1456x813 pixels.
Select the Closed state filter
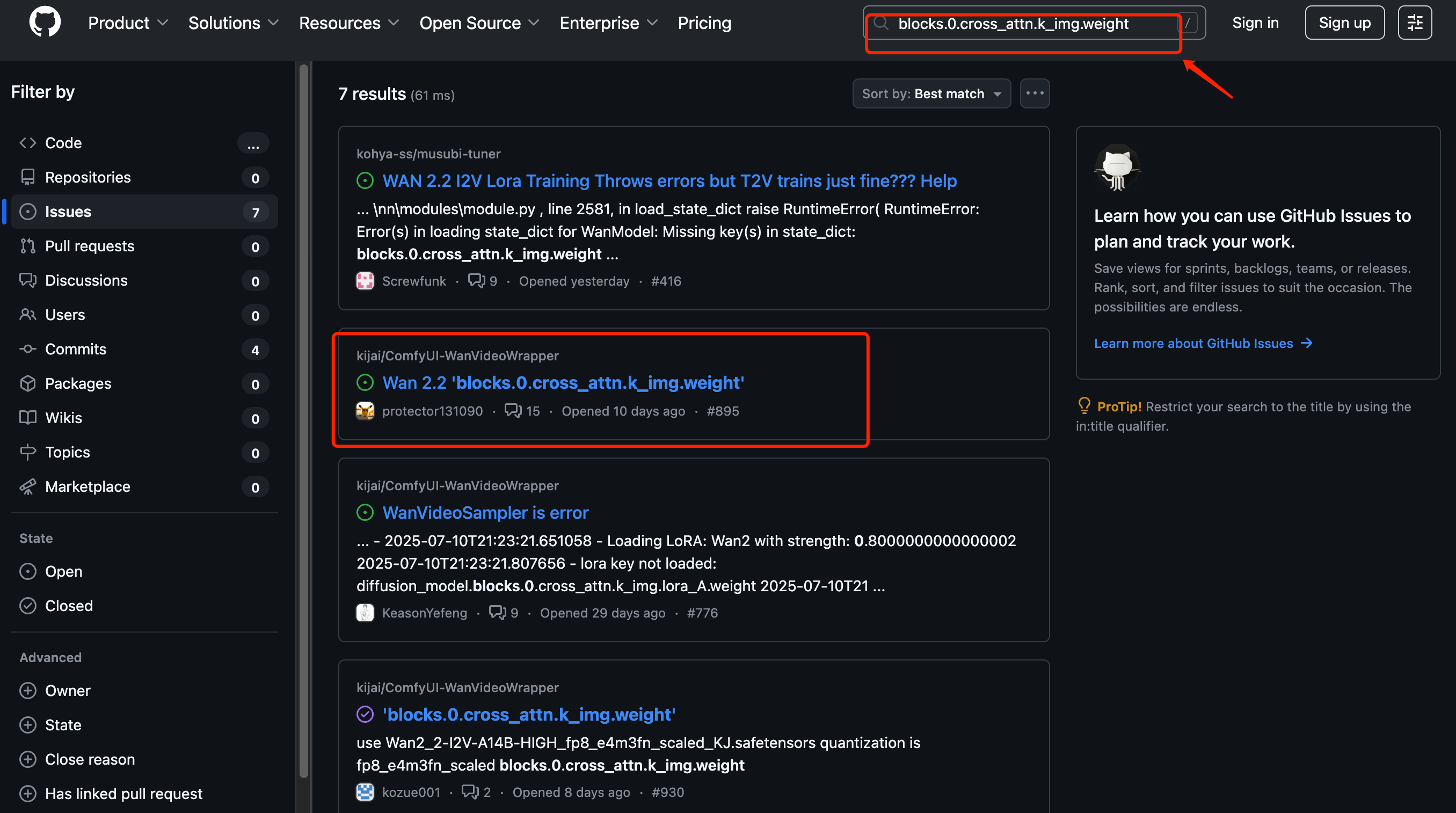coord(144,606)
